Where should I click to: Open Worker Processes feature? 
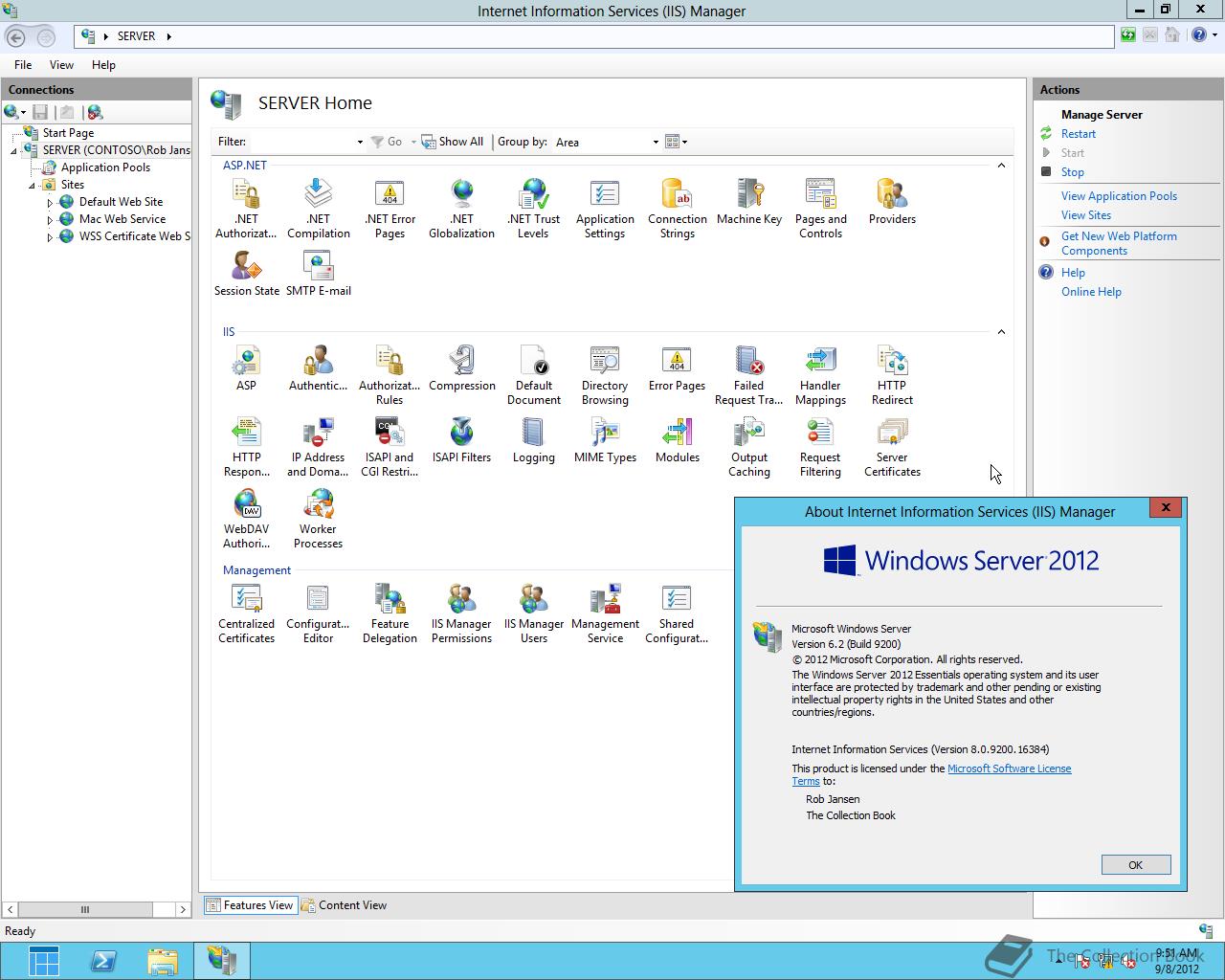pyautogui.click(x=318, y=519)
